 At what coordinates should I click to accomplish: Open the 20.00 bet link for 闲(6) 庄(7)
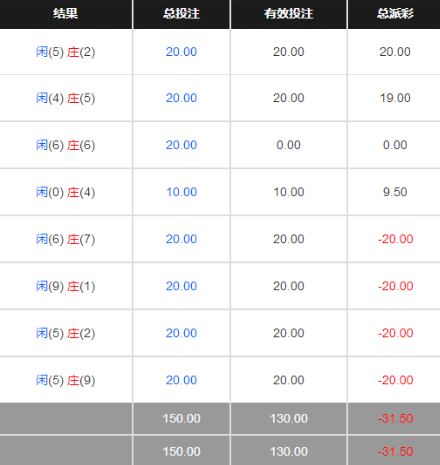pyautogui.click(x=181, y=239)
